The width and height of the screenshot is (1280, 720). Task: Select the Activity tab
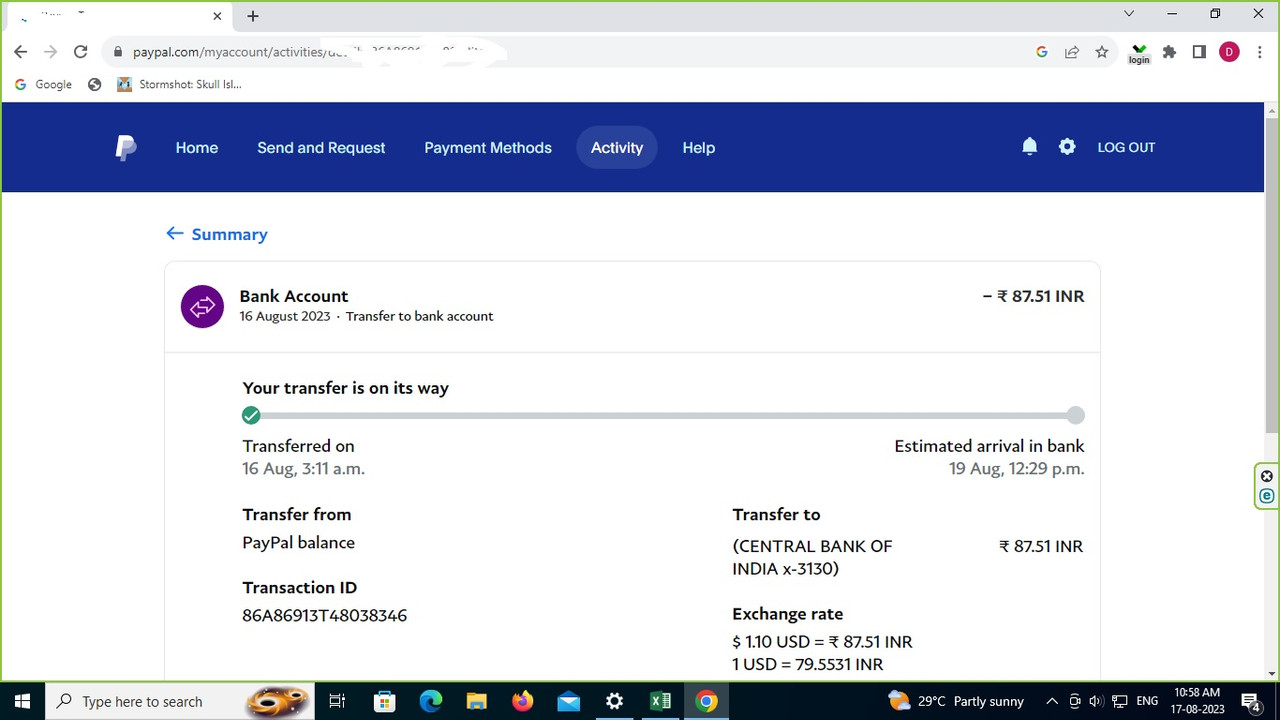point(617,147)
